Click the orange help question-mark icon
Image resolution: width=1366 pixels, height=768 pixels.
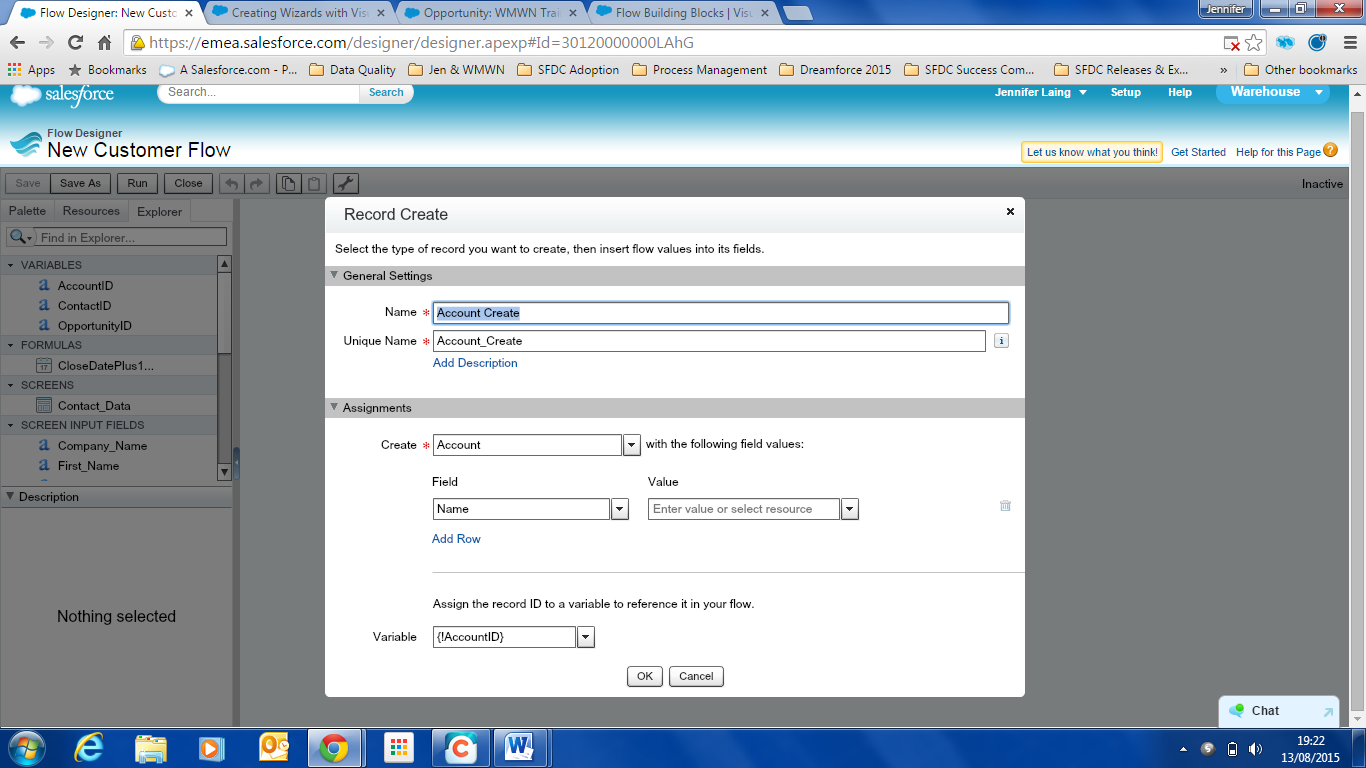(x=1330, y=151)
